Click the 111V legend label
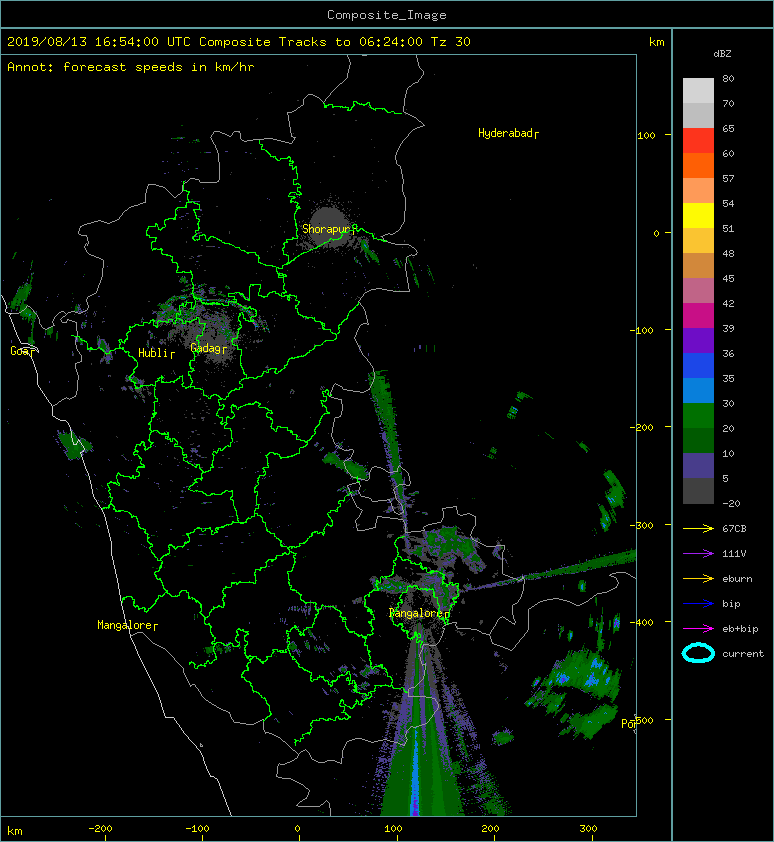The image size is (774, 842). point(734,554)
